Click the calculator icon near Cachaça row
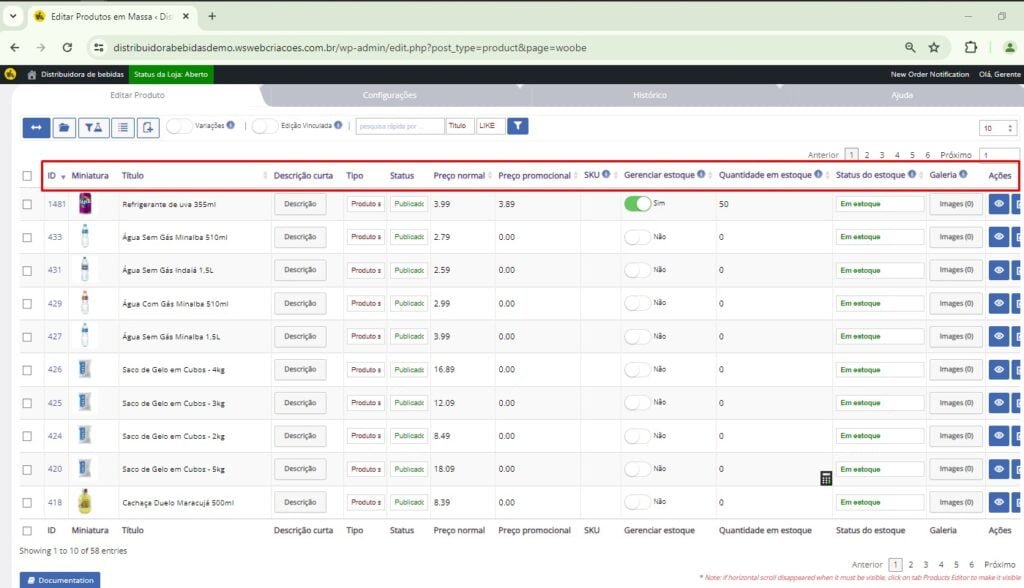This screenshot has width=1024, height=588. [826, 478]
